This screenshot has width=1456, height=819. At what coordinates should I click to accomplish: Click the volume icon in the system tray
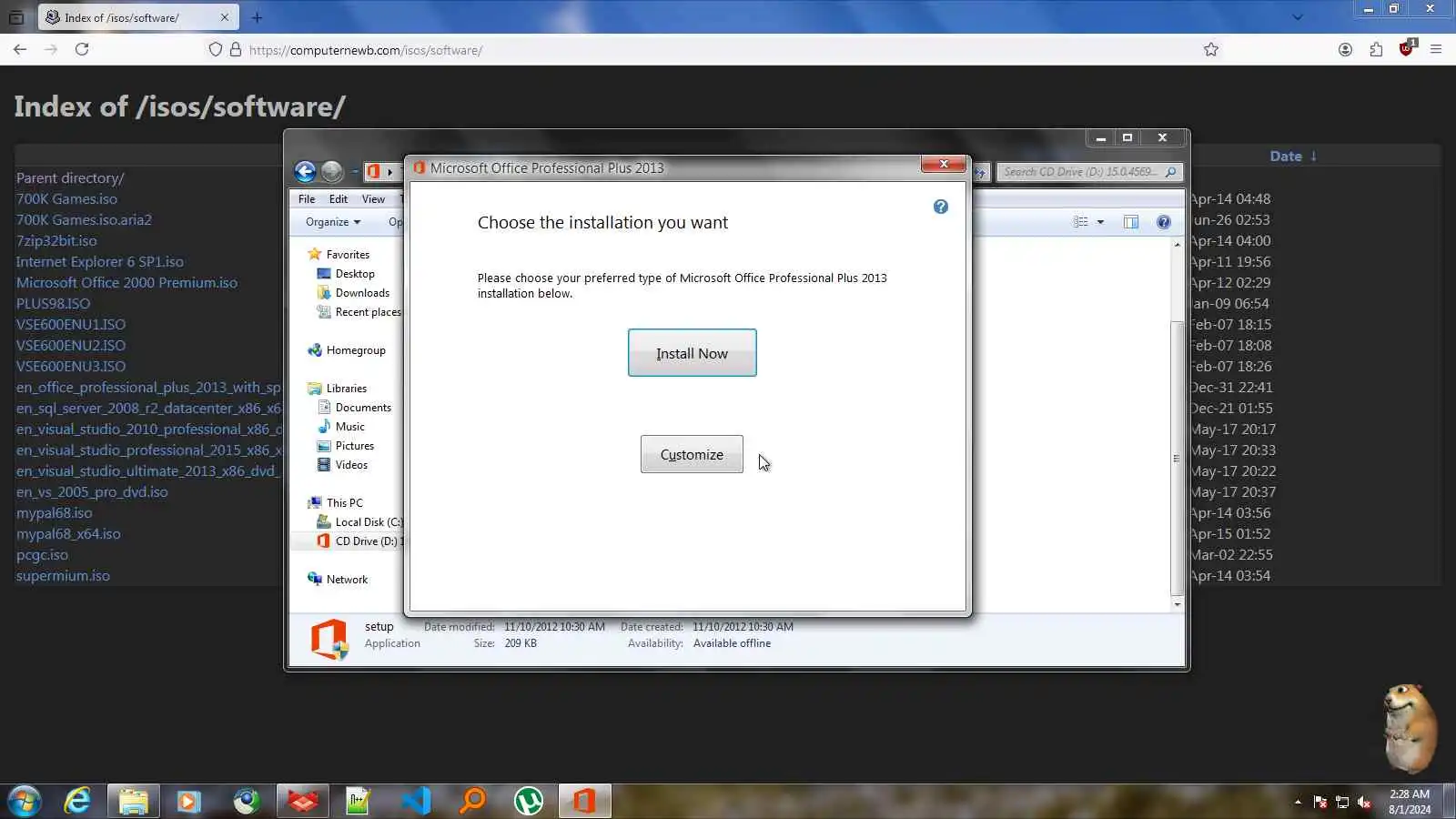pyautogui.click(x=1364, y=802)
